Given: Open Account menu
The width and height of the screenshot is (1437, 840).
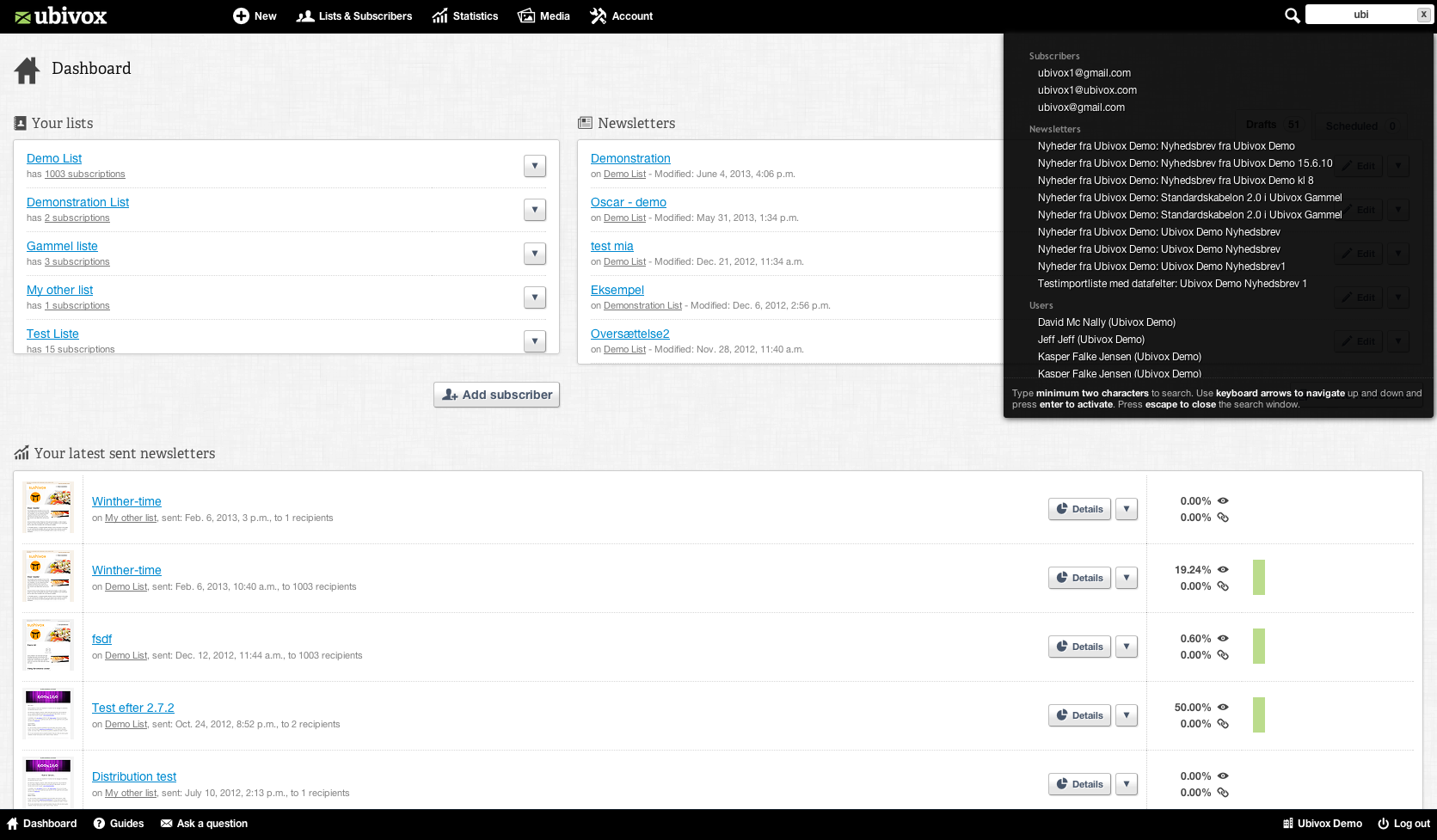Looking at the screenshot, I should coord(622,16).
